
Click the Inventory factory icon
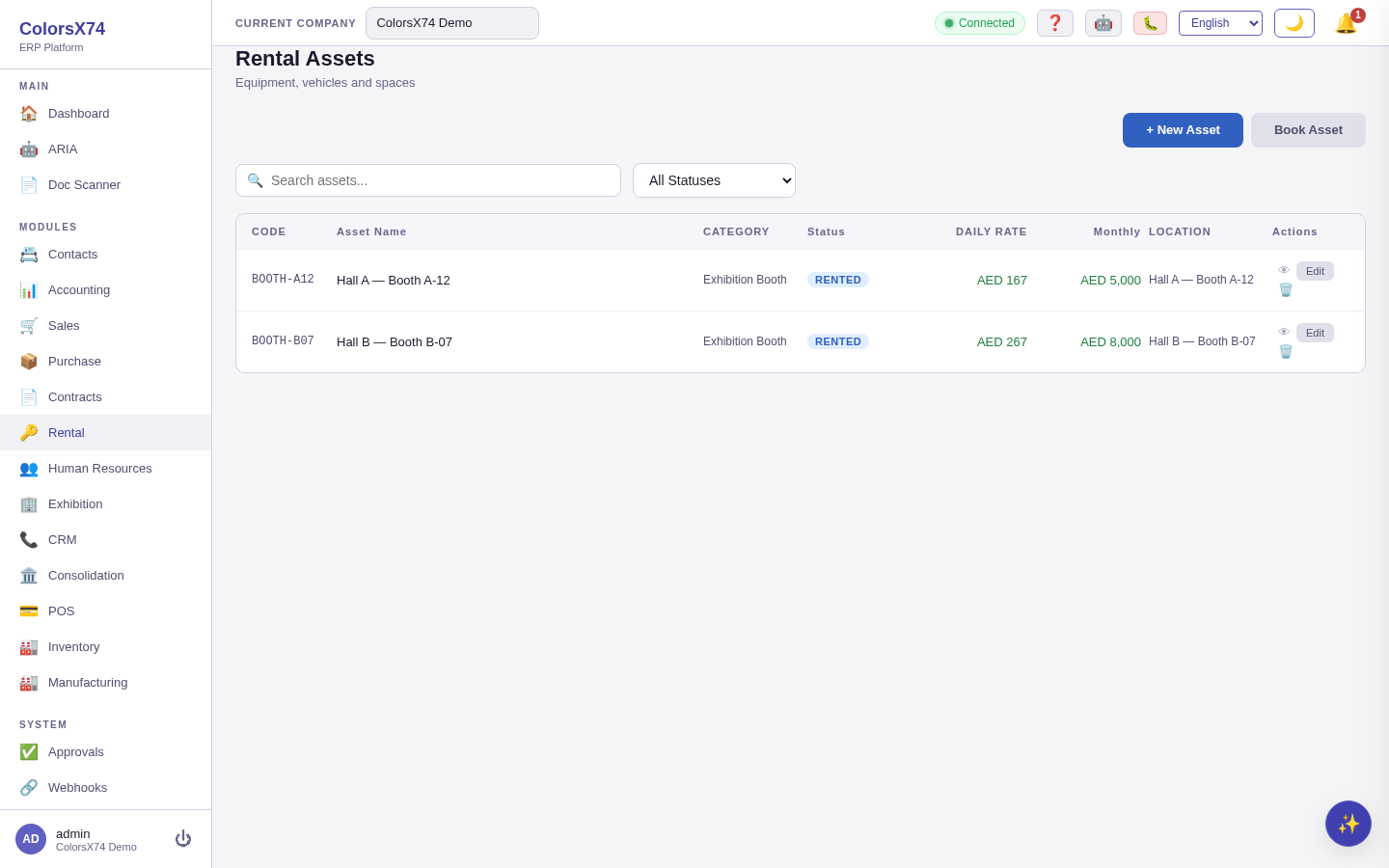coord(29,646)
